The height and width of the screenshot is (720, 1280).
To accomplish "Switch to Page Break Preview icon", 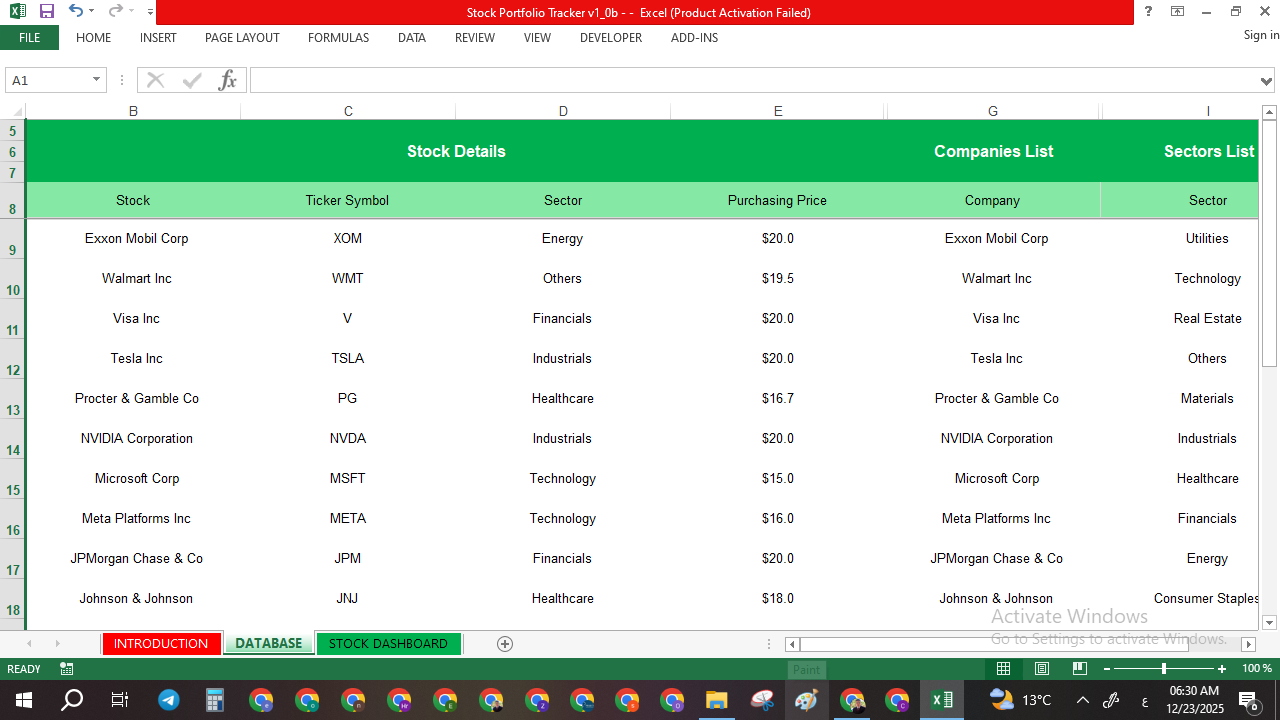I will [x=1079, y=668].
